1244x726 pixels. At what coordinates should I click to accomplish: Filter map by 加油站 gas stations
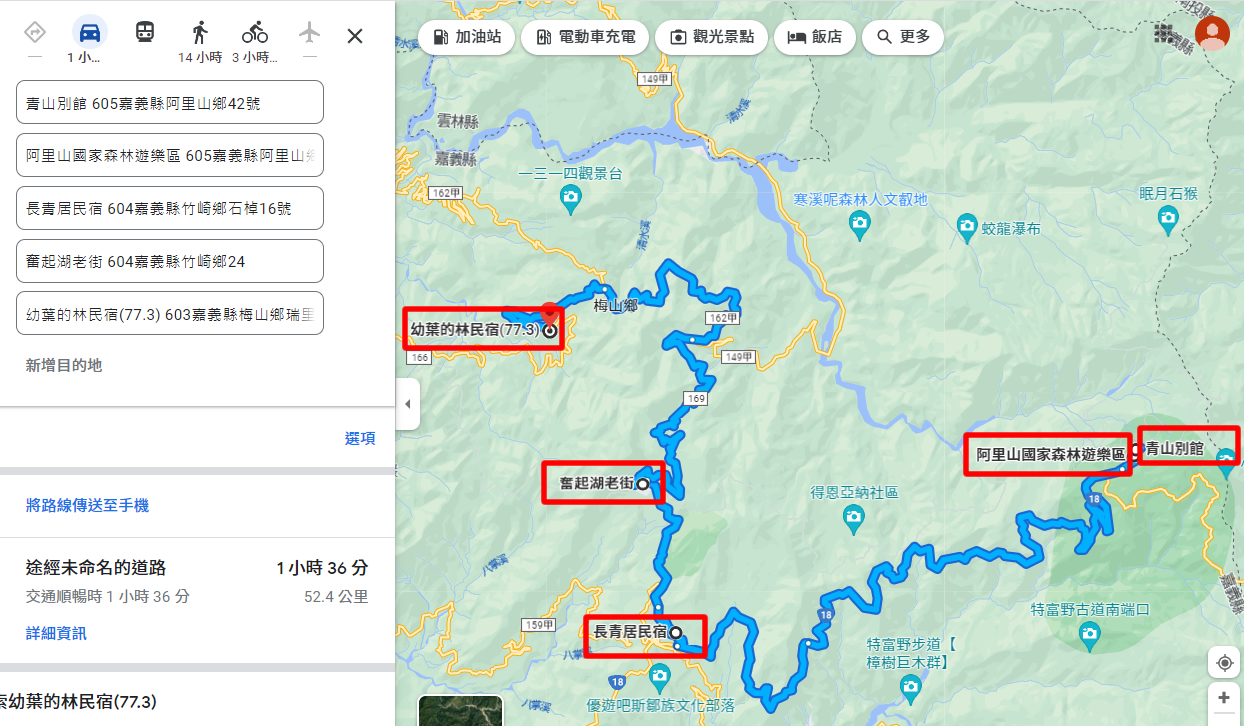click(x=468, y=37)
